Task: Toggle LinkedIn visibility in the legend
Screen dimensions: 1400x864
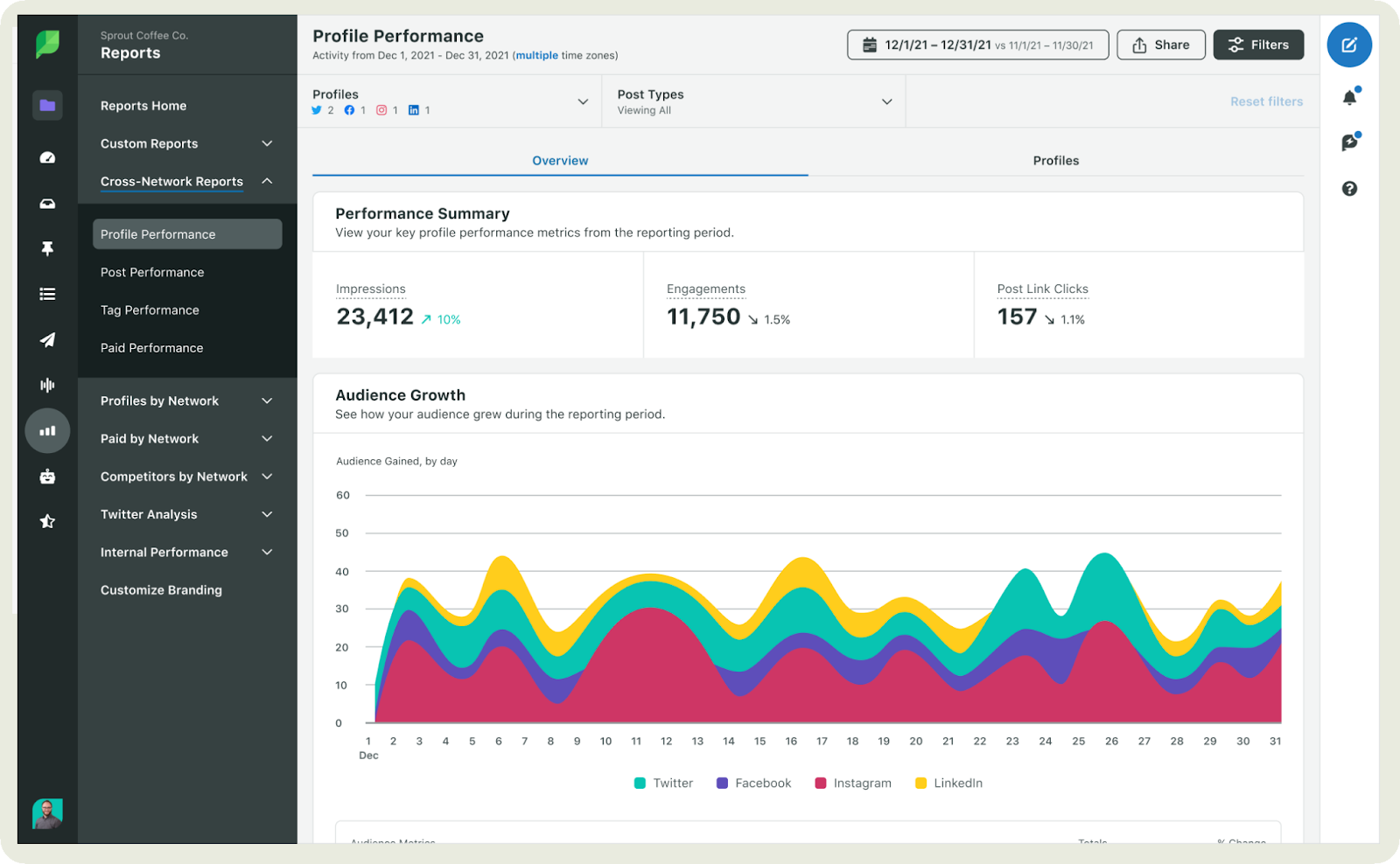Action: pos(948,783)
